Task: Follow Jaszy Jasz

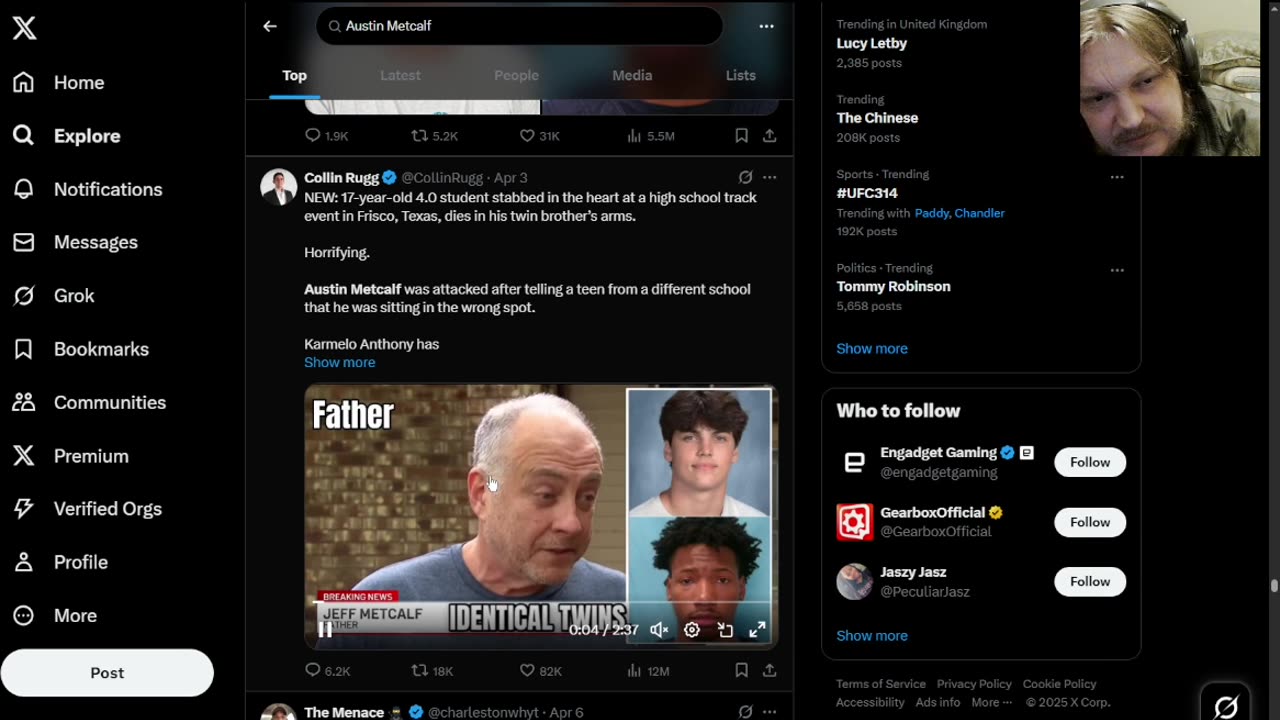Action: coord(1090,581)
